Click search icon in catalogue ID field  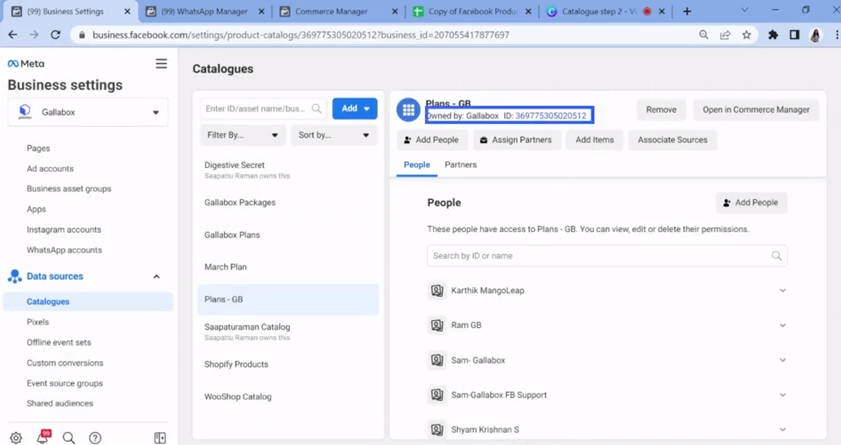[x=316, y=109]
